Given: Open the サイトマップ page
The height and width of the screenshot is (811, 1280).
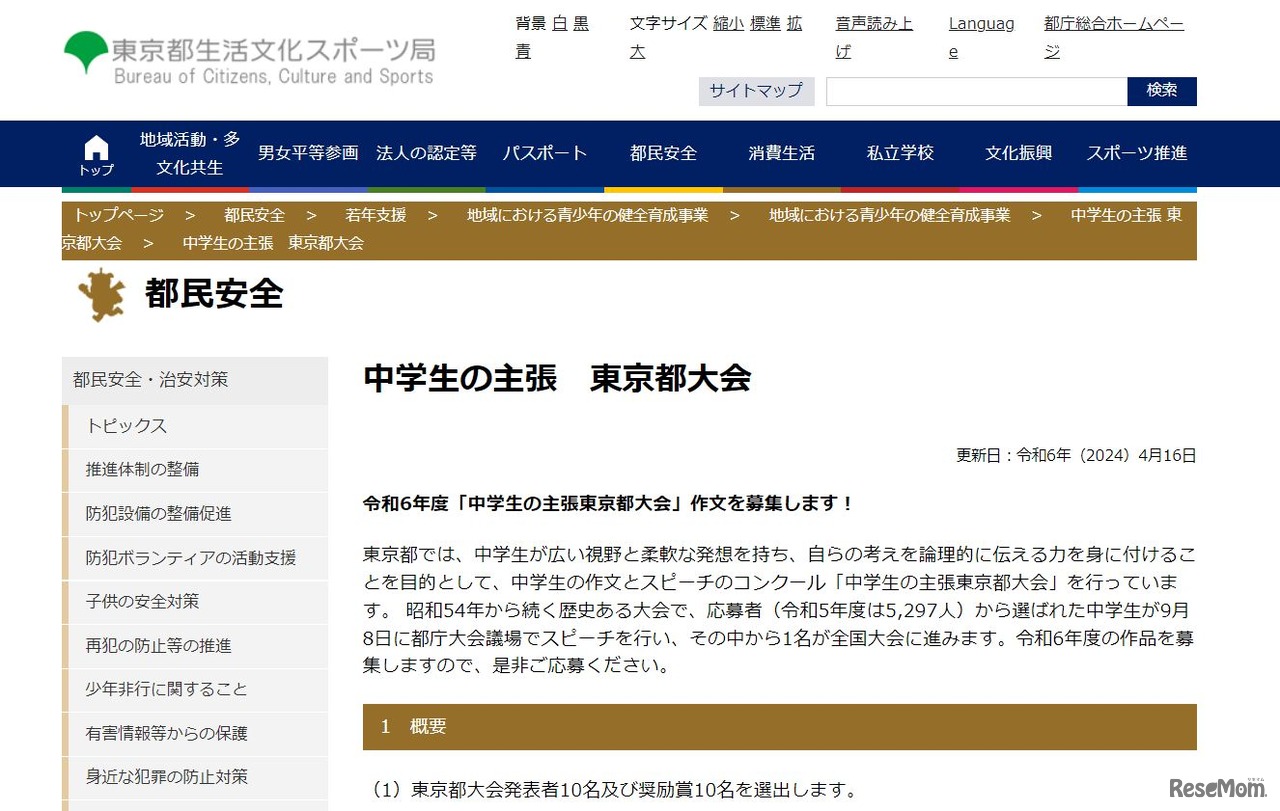Looking at the screenshot, I should (756, 90).
